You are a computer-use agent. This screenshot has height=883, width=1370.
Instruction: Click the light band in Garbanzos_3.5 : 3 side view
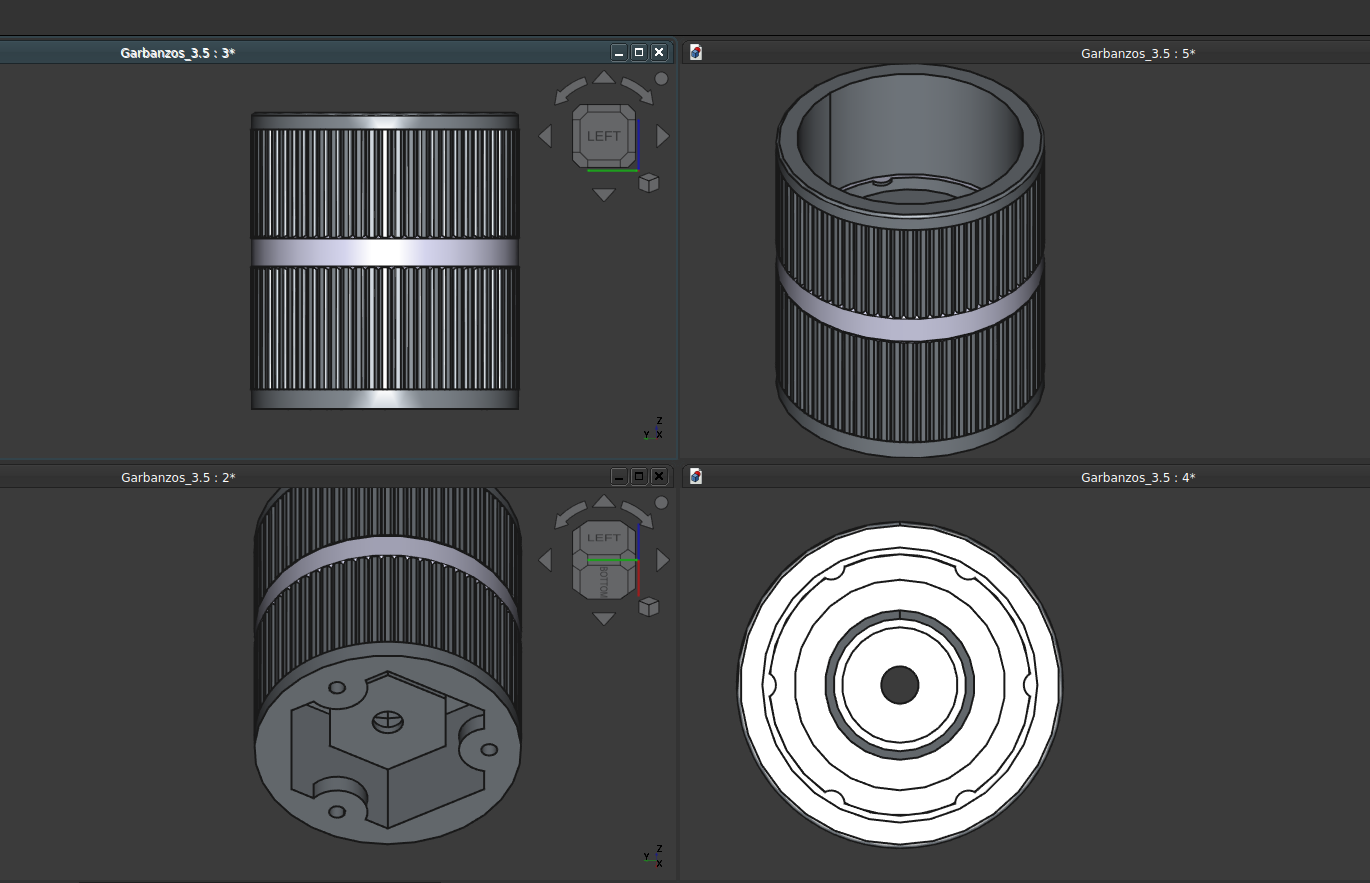385,252
